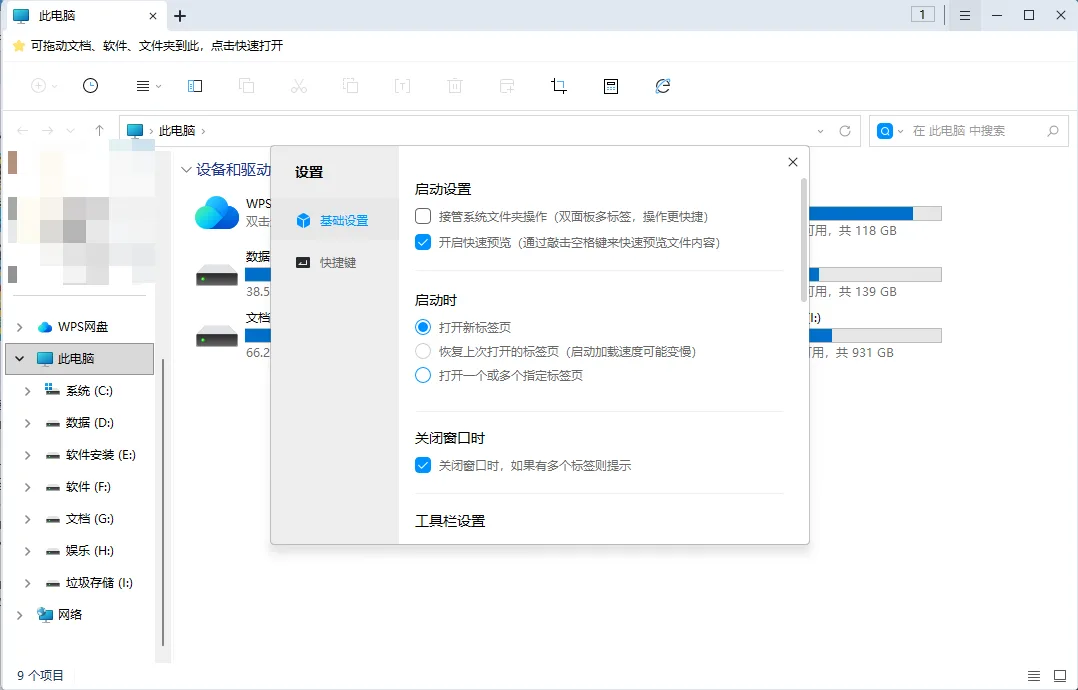This screenshot has height=690, width=1078.
Task: Refresh the address bar location
Action: point(845,131)
